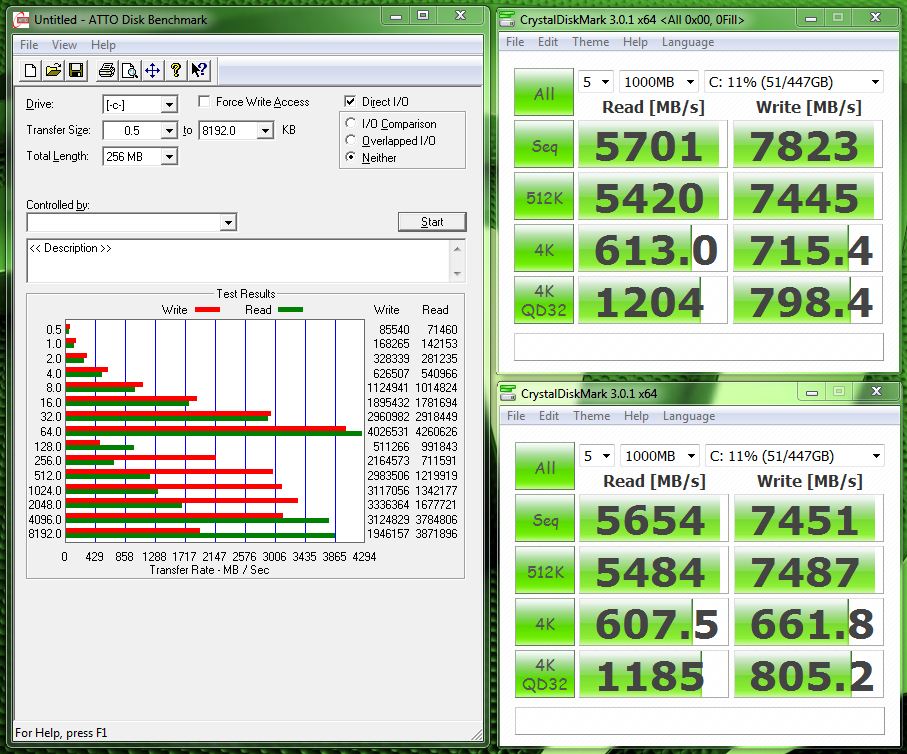Open Print Preview icon in ATTO toolbar

click(130, 71)
